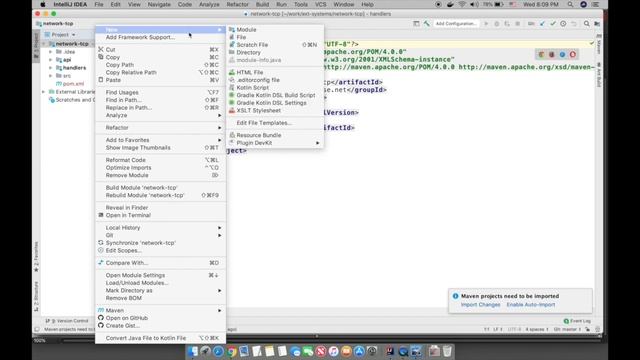This screenshot has width=640, height=360.
Task: Open the Event Log in status bar
Action: click(x=577, y=321)
